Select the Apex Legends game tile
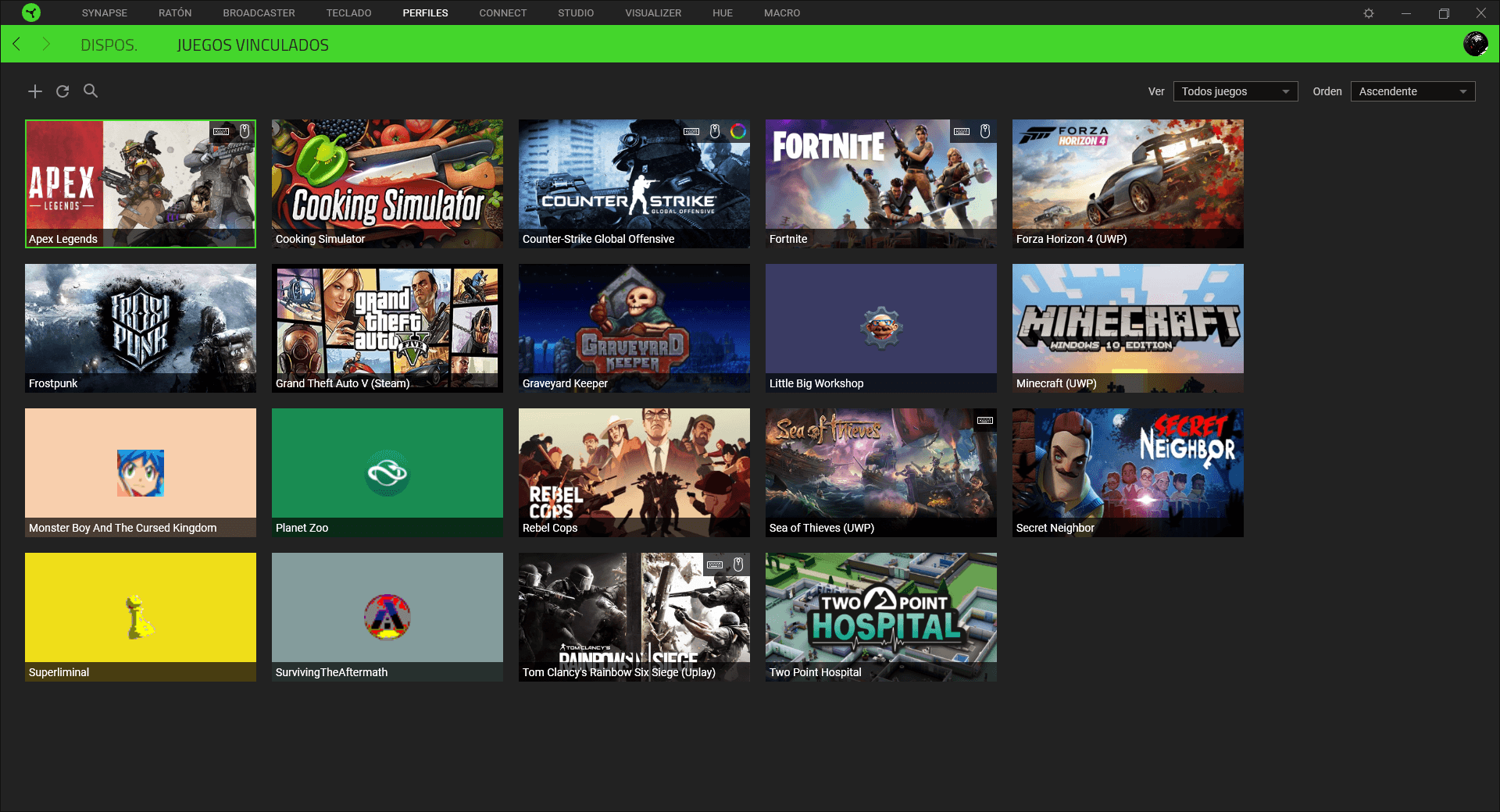The width and height of the screenshot is (1500, 812). pyautogui.click(x=141, y=183)
